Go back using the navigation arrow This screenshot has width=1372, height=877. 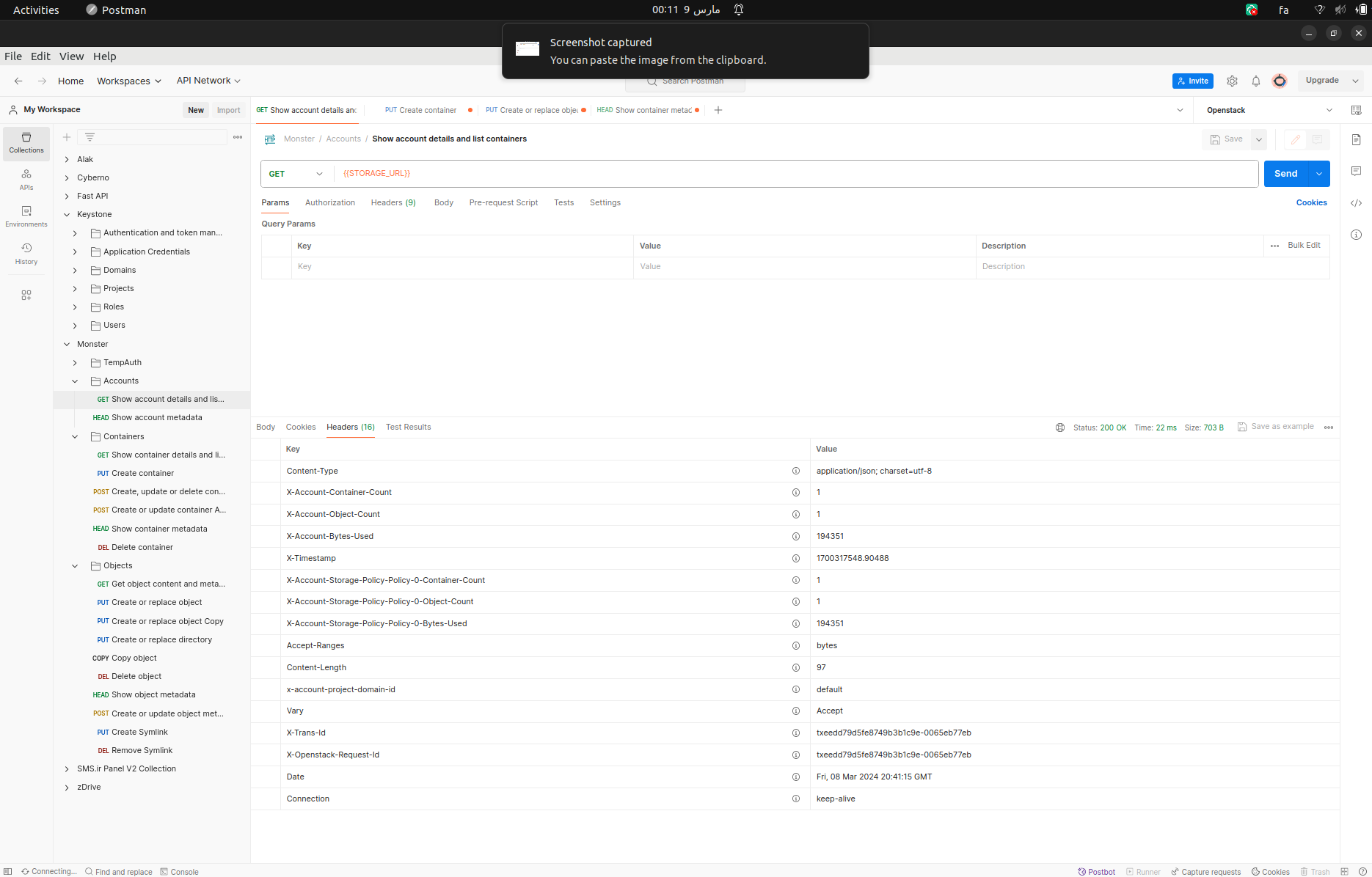(18, 81)
